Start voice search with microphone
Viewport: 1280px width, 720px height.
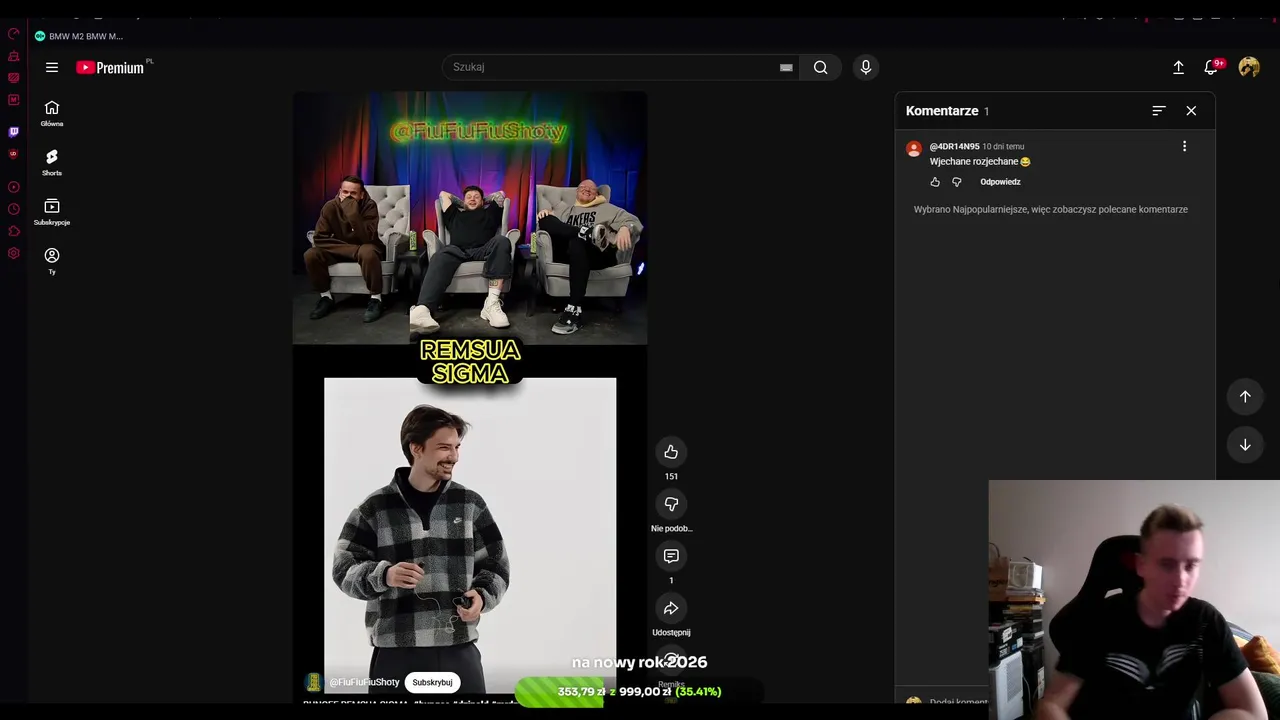click(866, 67)
